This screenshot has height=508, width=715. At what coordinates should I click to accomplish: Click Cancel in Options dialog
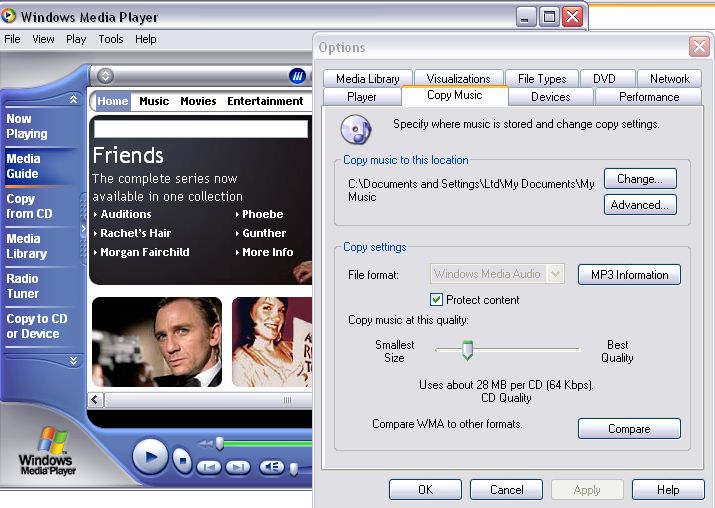coord(506,489)
